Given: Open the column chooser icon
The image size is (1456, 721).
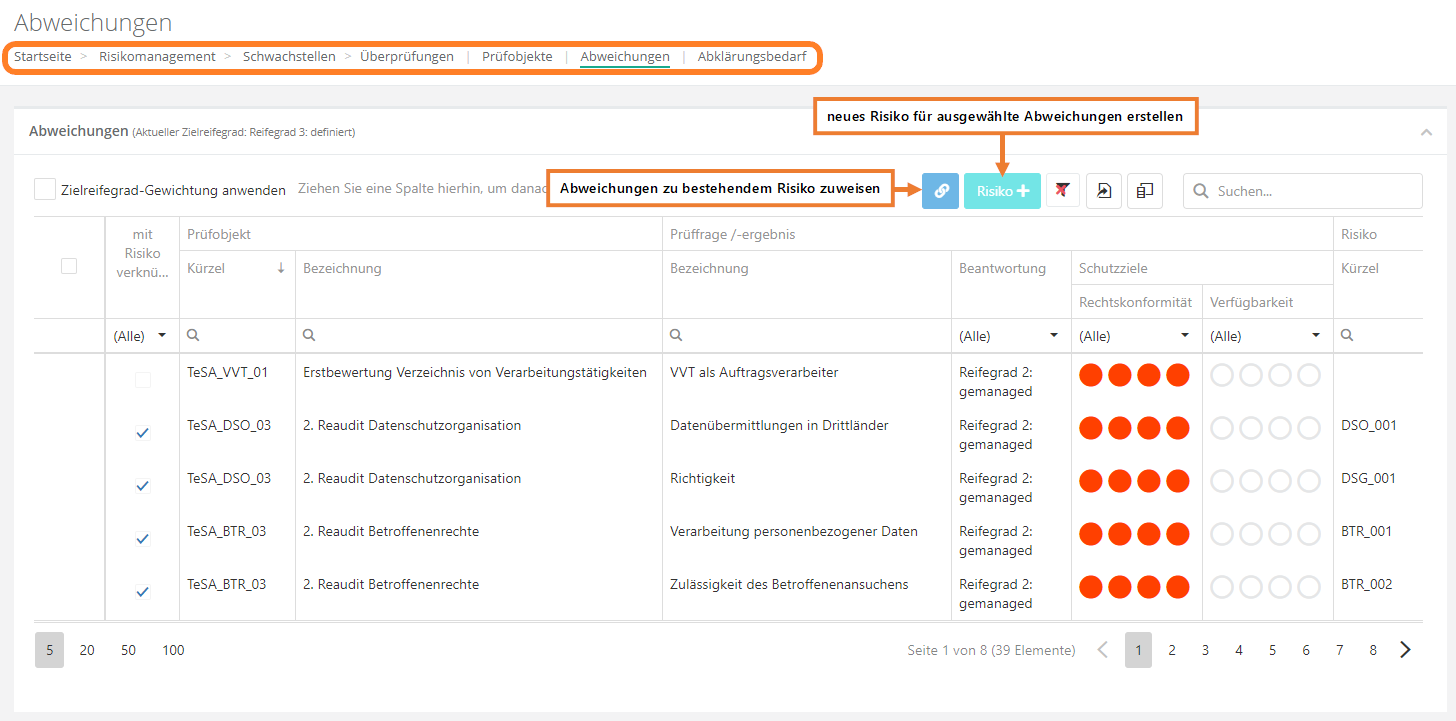Looking at the screenshot, I should point(1144,190).
